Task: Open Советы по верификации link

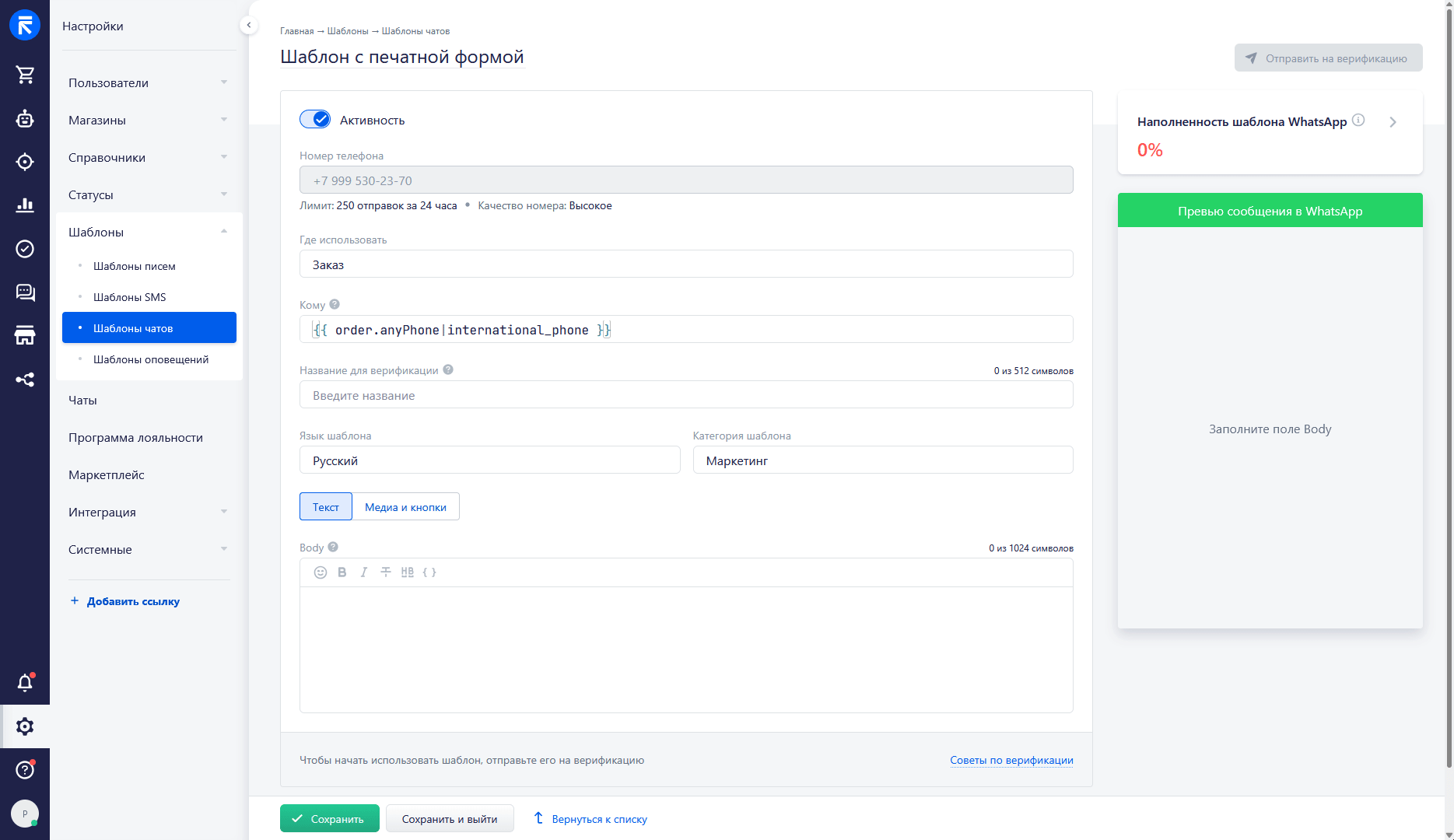Action: point(1011,760)
